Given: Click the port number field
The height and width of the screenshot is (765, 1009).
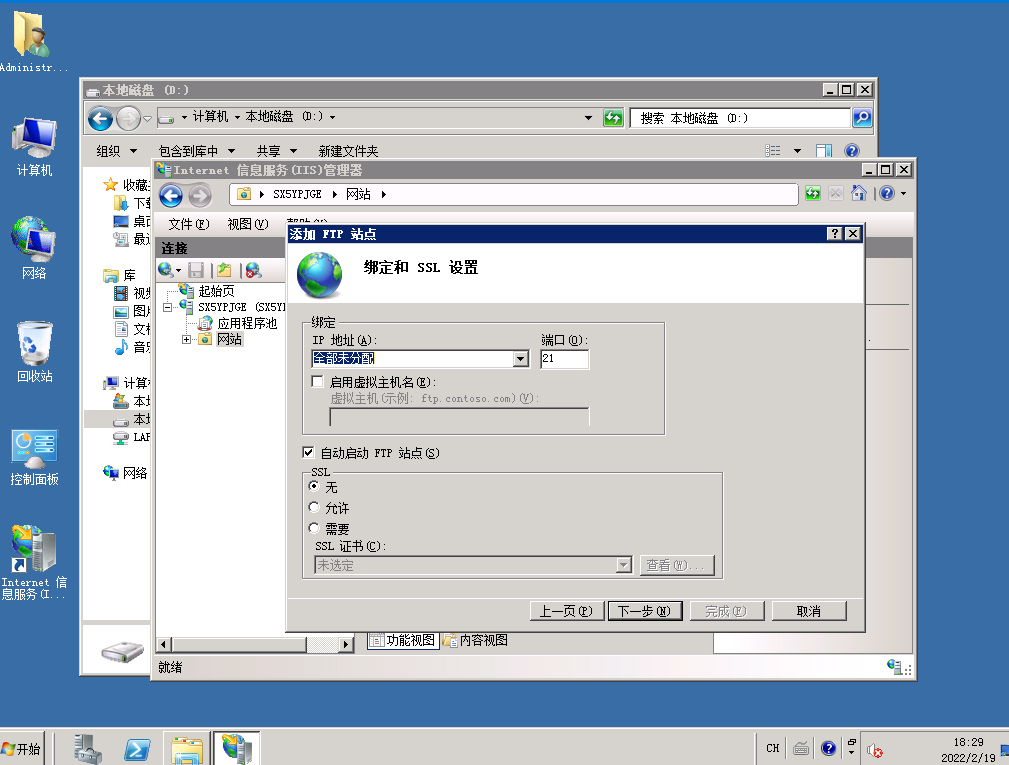Looking at the screenshot, I should click(564, 358).
